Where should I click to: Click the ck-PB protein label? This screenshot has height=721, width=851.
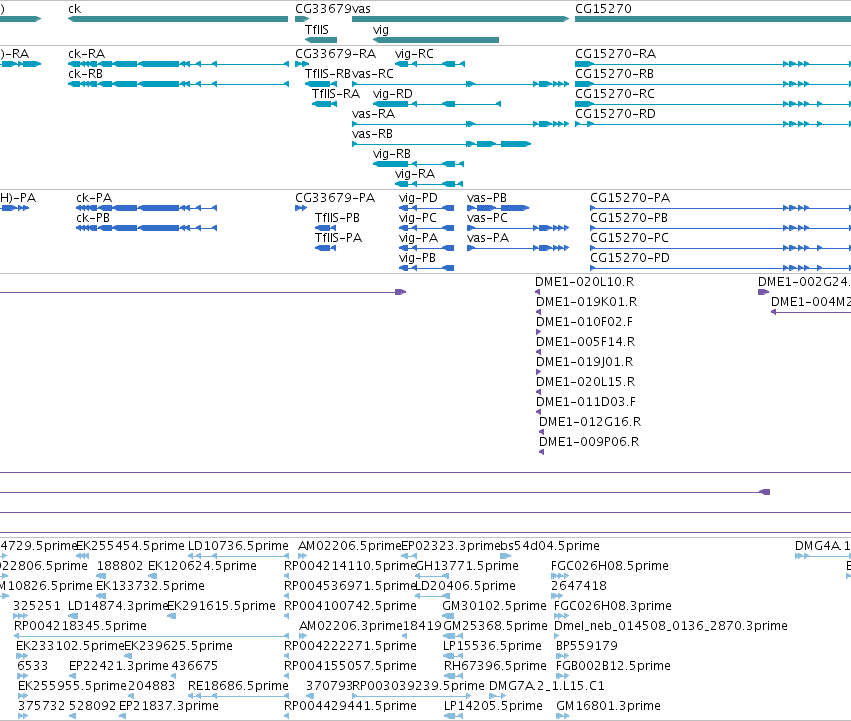(93, 218)
